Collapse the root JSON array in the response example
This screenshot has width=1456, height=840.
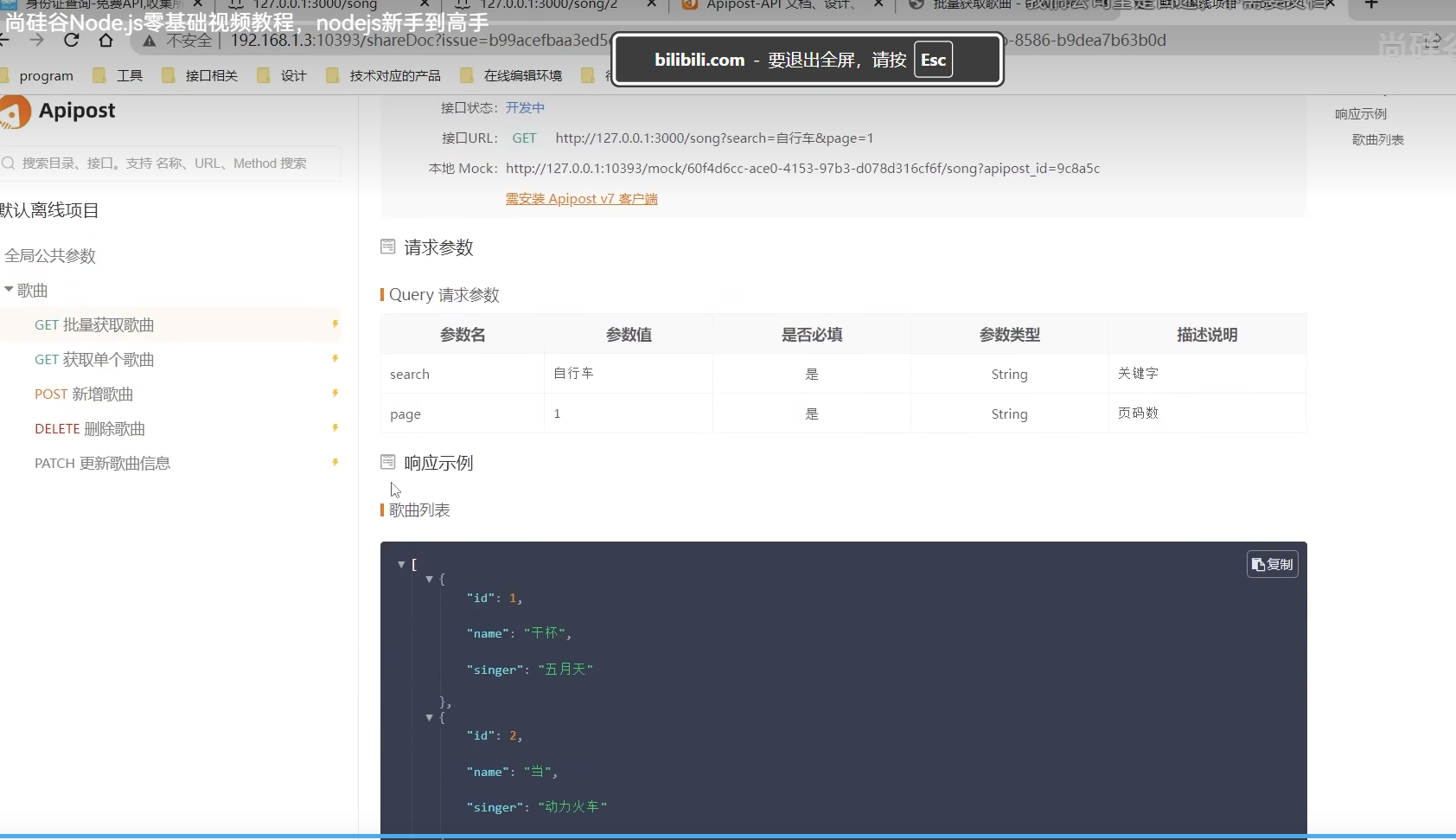click(x=402, y=563)
